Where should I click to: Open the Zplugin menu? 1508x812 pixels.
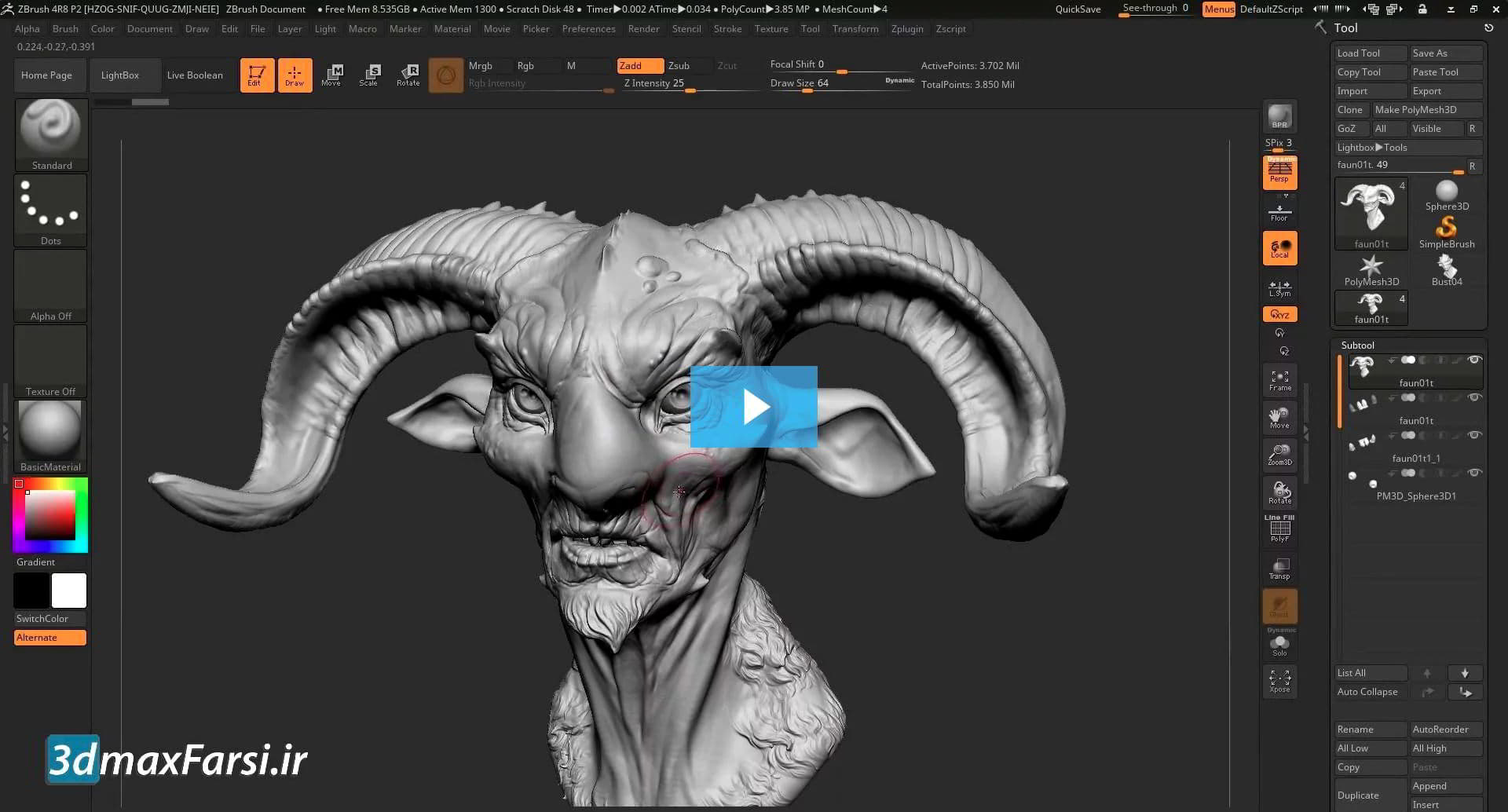coord(906,29)
